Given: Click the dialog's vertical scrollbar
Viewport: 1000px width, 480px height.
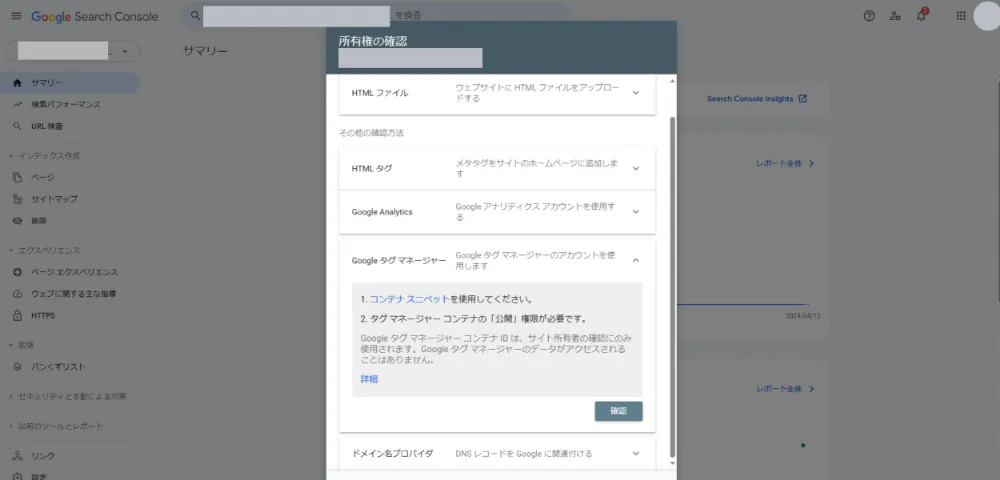Looking at the screenshot, I should point(672,286).
